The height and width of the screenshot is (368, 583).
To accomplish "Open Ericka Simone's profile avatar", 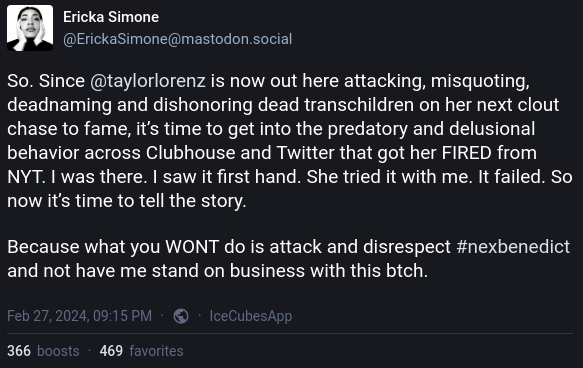I will point(30,28).
